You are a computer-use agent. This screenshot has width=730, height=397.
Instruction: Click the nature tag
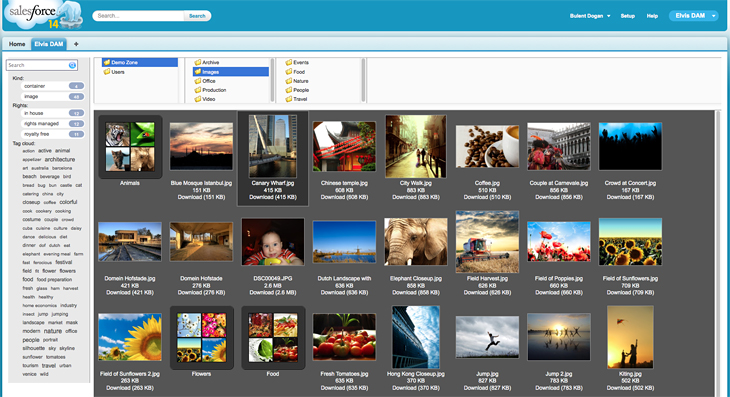point(53,331)
